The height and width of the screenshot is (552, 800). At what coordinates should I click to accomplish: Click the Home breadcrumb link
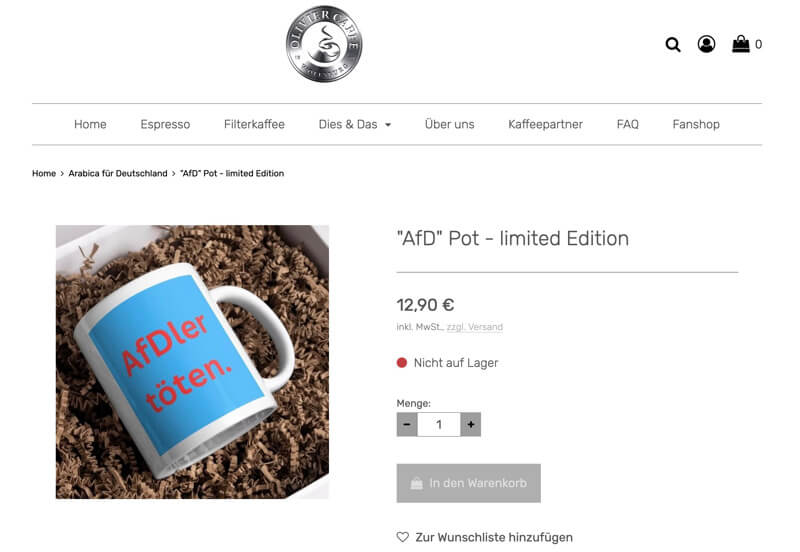pyautogui.click(x=44, y=173)
